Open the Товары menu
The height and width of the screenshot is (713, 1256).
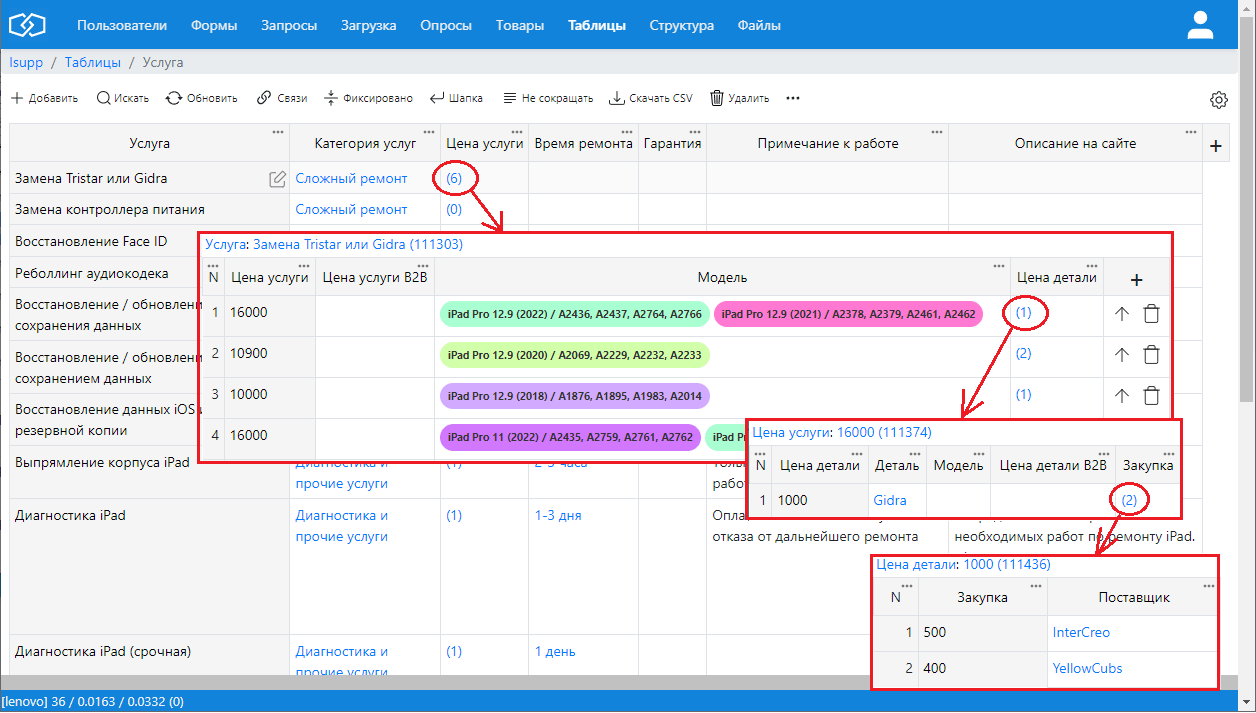click(520, 26)
